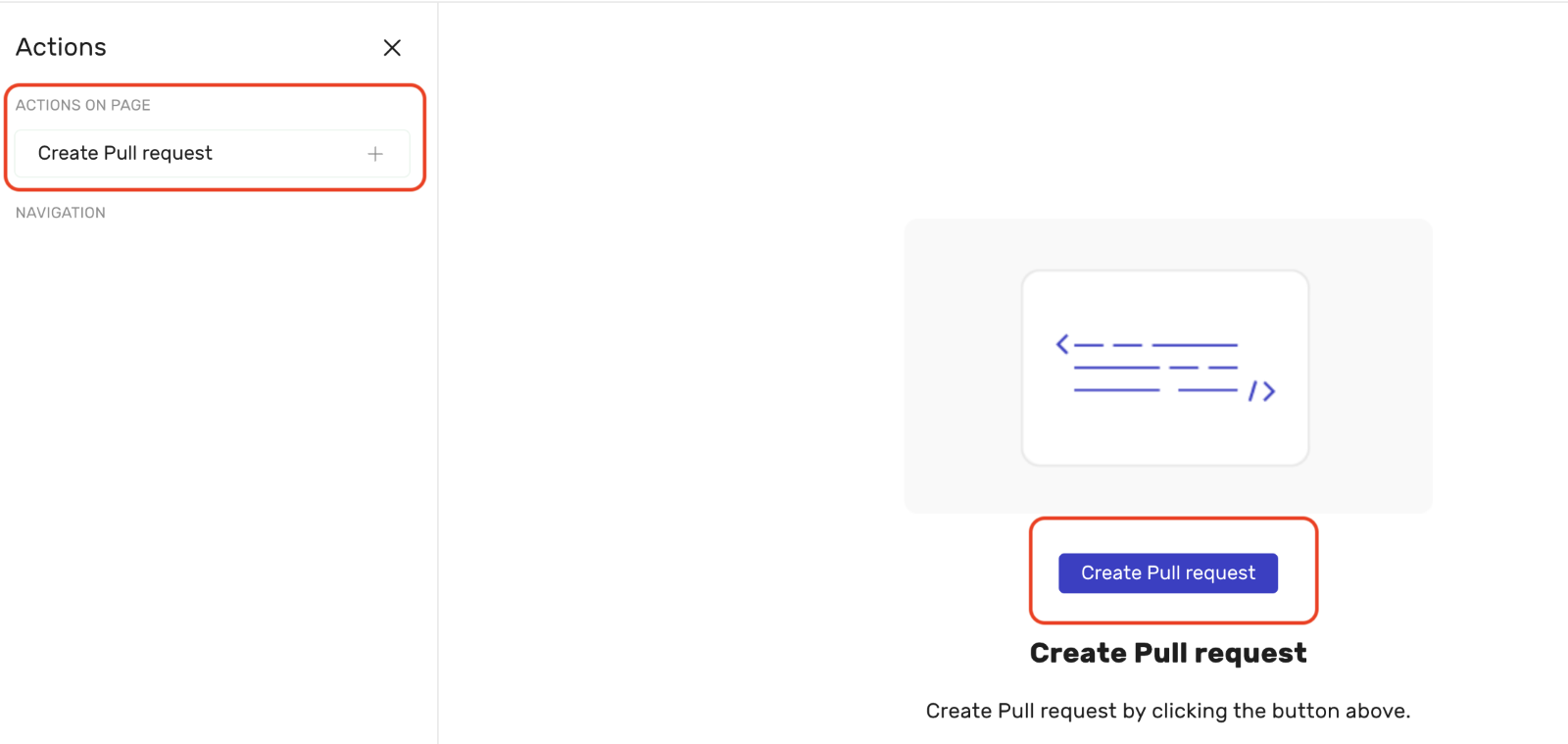Viewport: 1568px width, 744px height.
Task: Click the code illustration's left angle bracket
Action: [x=1062, y=344]
